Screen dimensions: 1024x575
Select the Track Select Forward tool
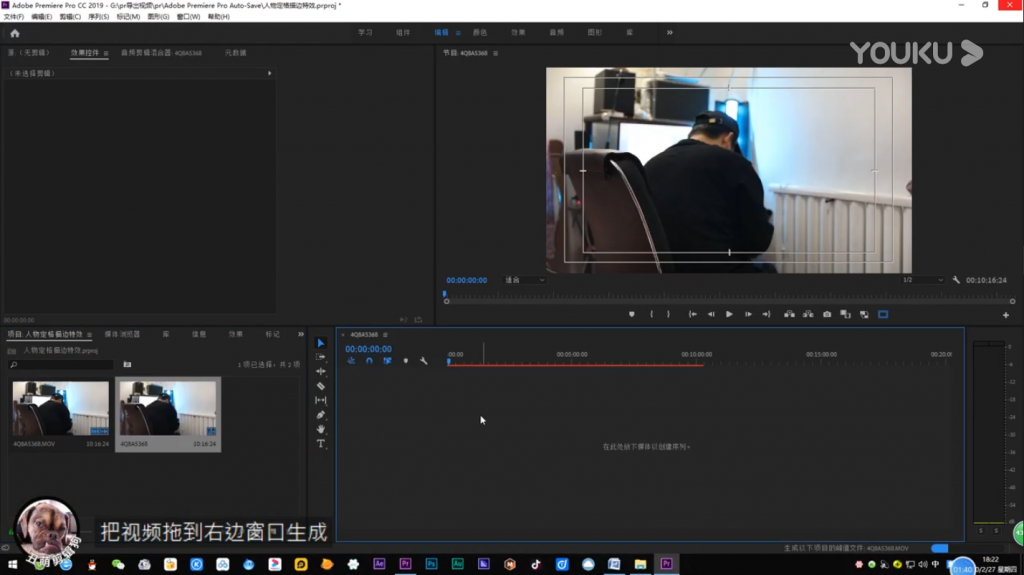pos(321,357)
